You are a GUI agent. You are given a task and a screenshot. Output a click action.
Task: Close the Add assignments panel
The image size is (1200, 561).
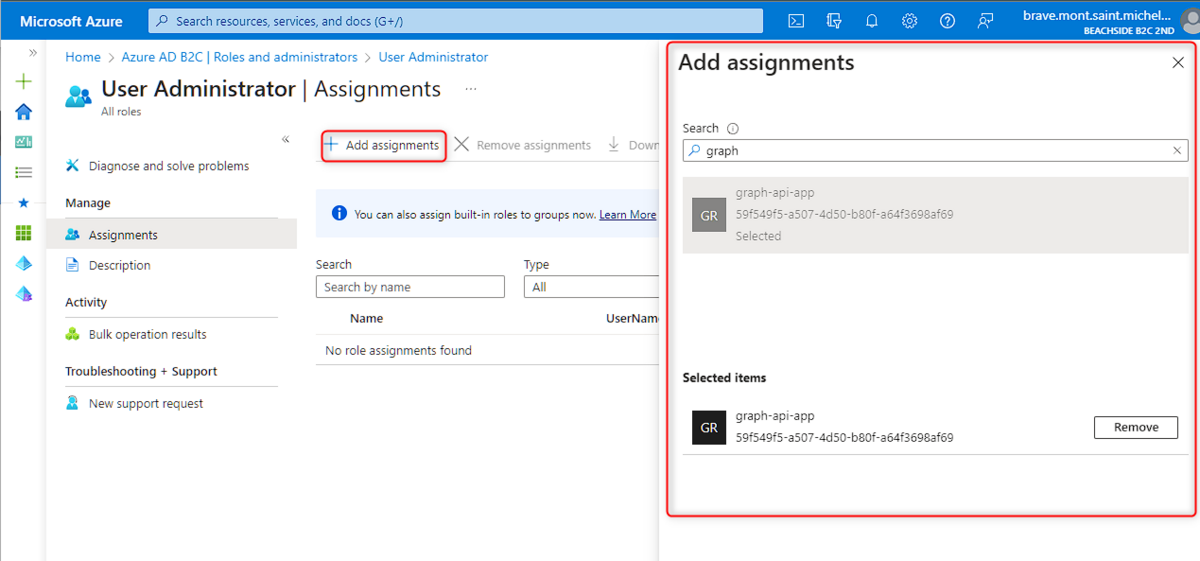pyautogui.click(x=1177, y=63)
